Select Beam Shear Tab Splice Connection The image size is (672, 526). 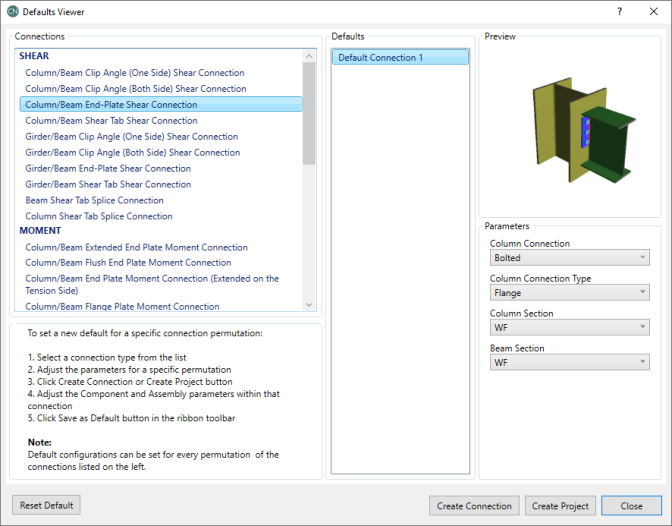point(94,201)
